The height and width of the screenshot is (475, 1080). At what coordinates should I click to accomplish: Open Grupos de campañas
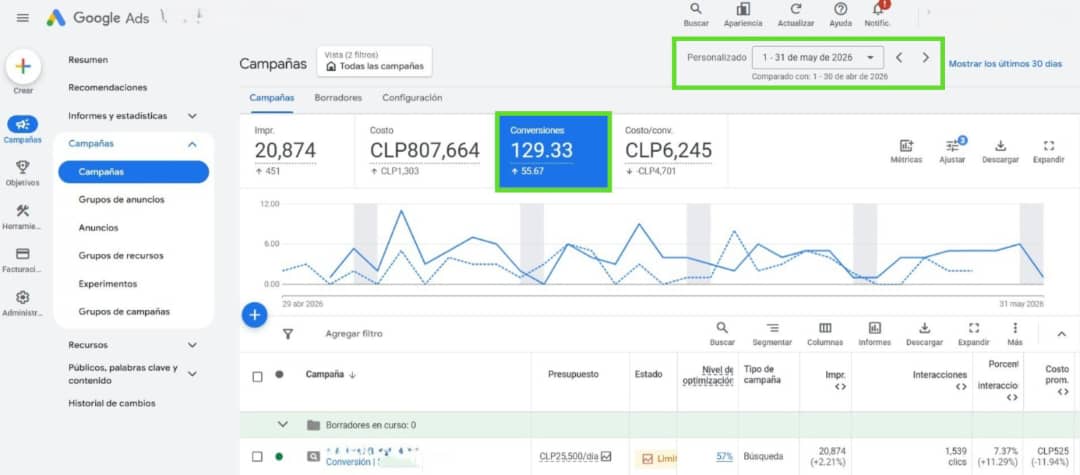[124, 311]
